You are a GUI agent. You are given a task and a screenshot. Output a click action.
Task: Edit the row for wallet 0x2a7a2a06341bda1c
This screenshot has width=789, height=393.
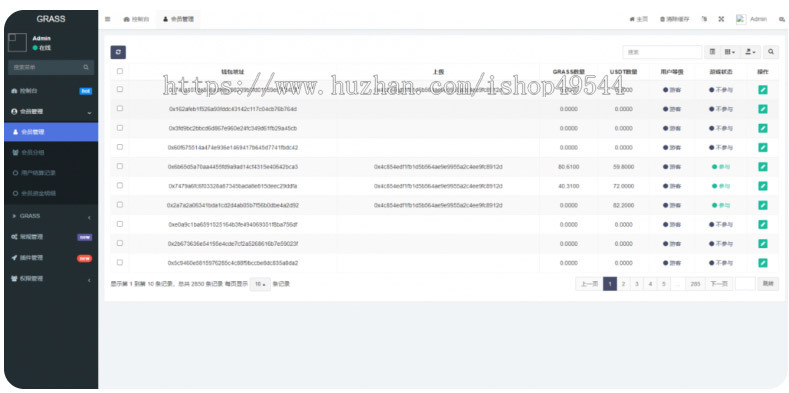(763, 205)
